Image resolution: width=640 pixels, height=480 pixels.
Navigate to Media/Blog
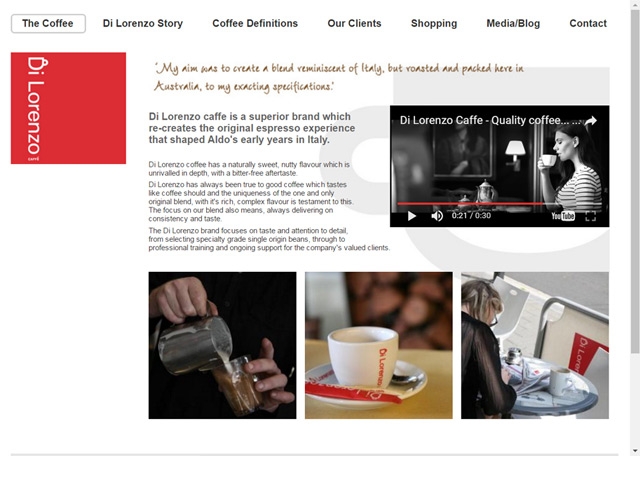[x=513, y=23]
